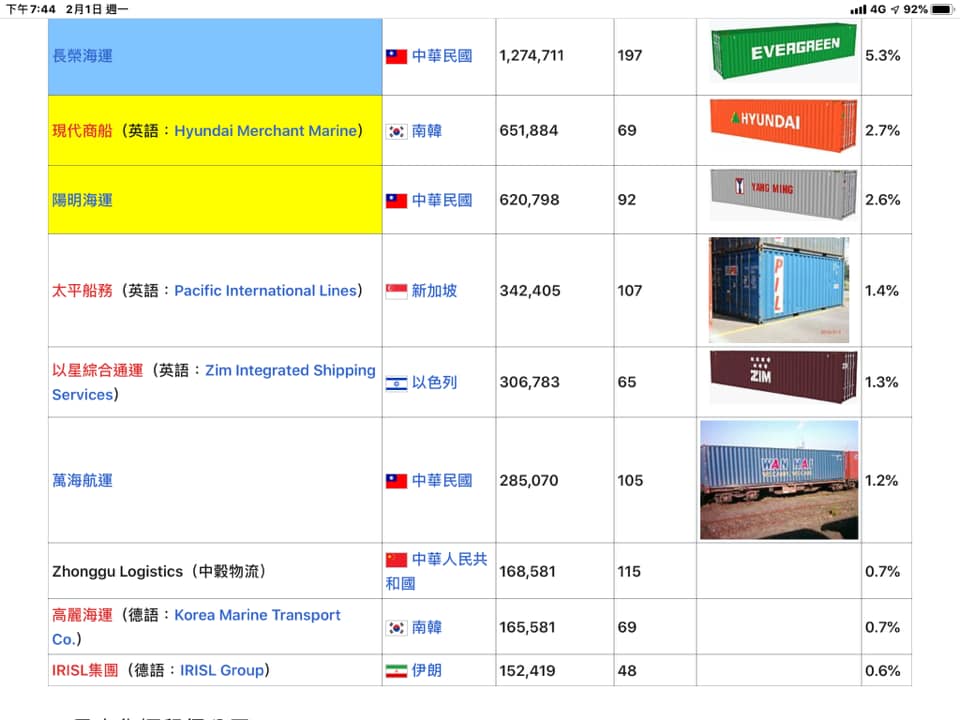Select the 620,798 capacity value
Screen dimensions: 960x720
coord(530,200)
